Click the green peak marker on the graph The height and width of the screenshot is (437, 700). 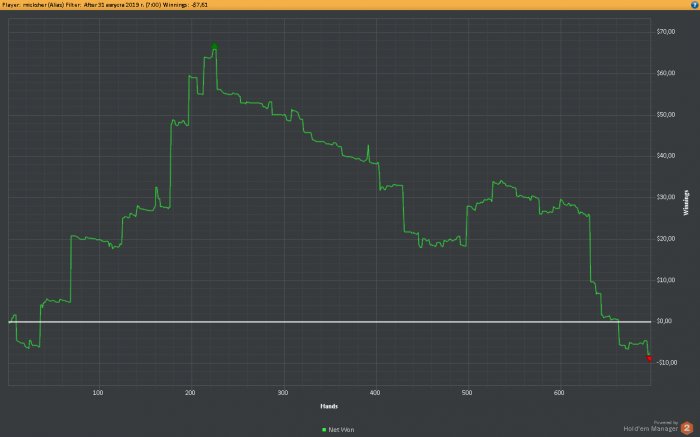[214, 46]
